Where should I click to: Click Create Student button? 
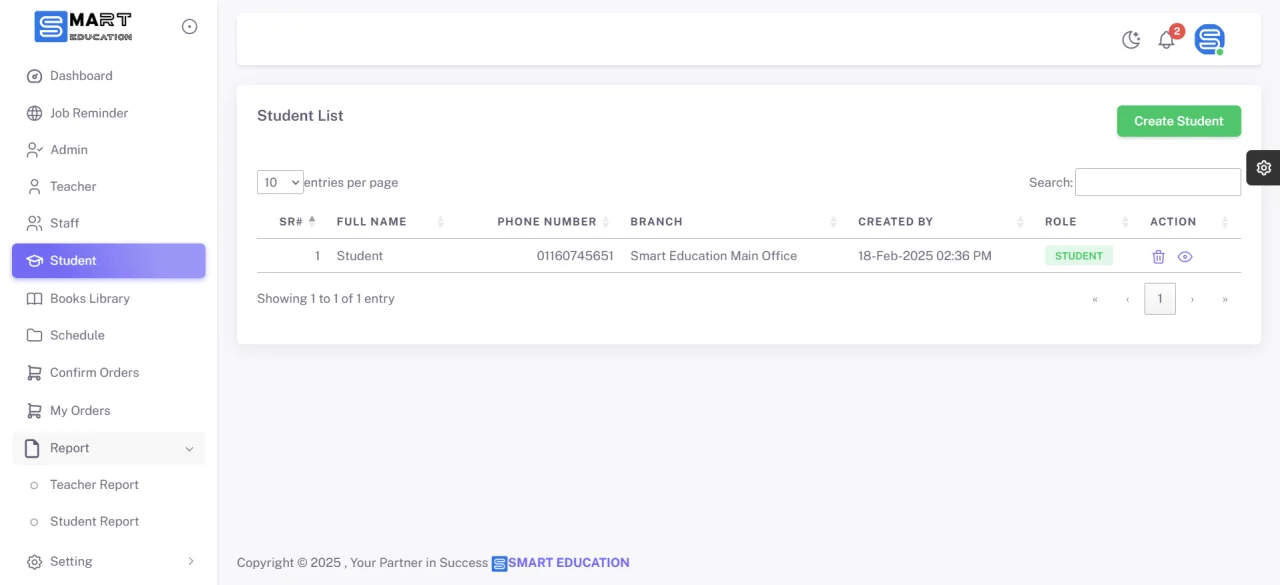[1179, 121]
